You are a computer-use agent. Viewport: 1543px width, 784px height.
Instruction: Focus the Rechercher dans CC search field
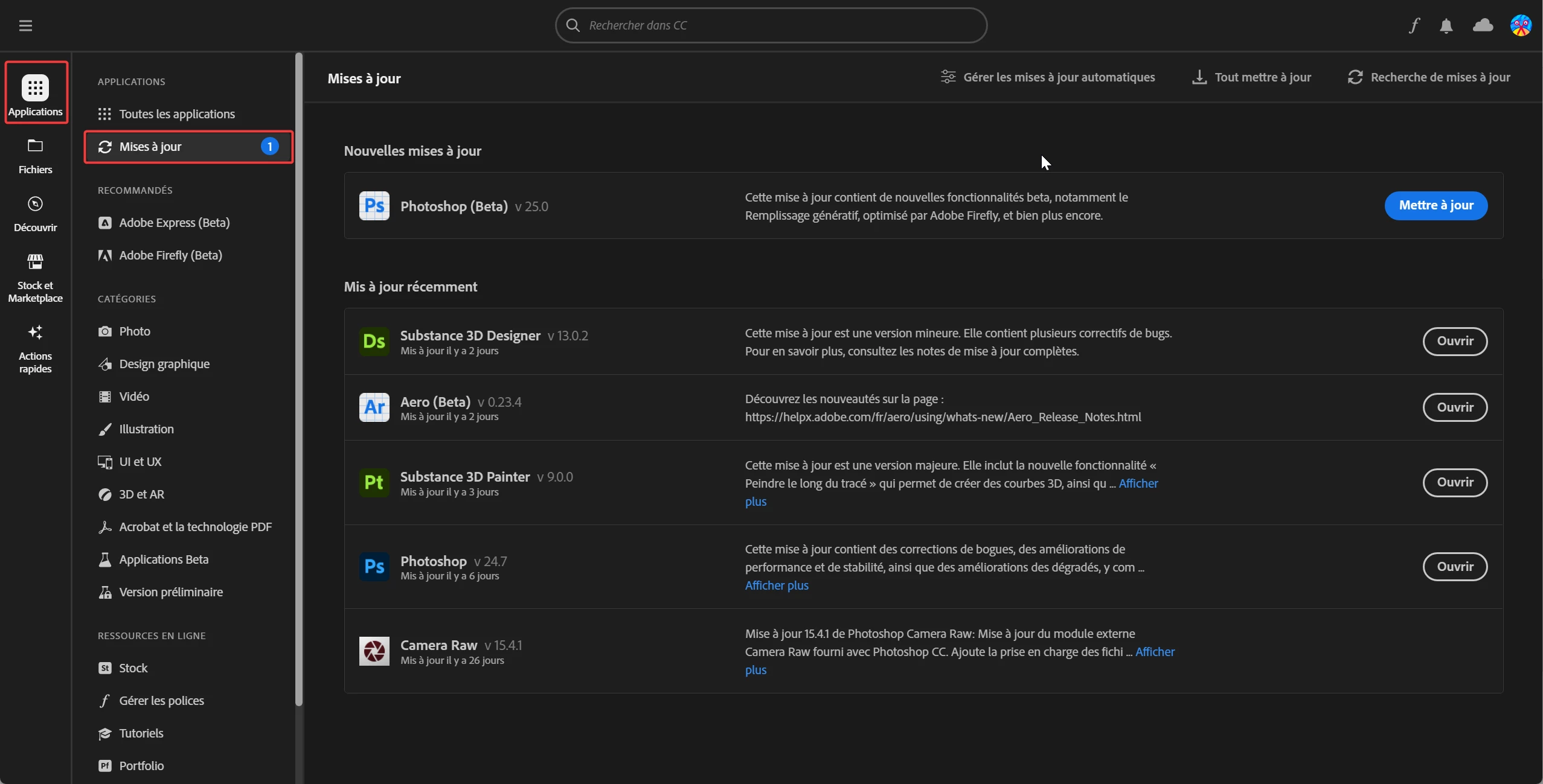coord(771,25)
